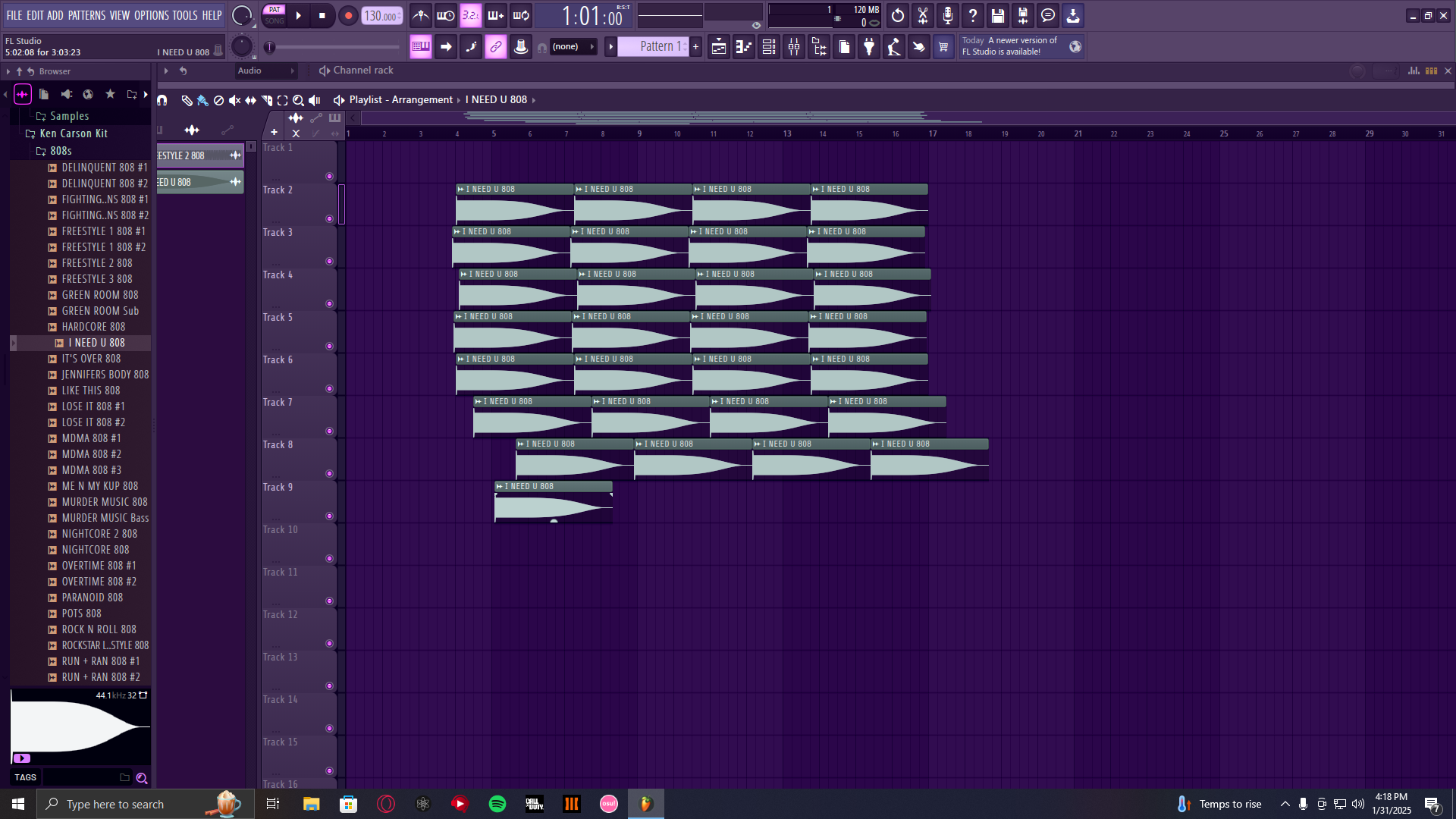Open the Playlist view button
This screenshot has width=1456, height=819.
719,47
